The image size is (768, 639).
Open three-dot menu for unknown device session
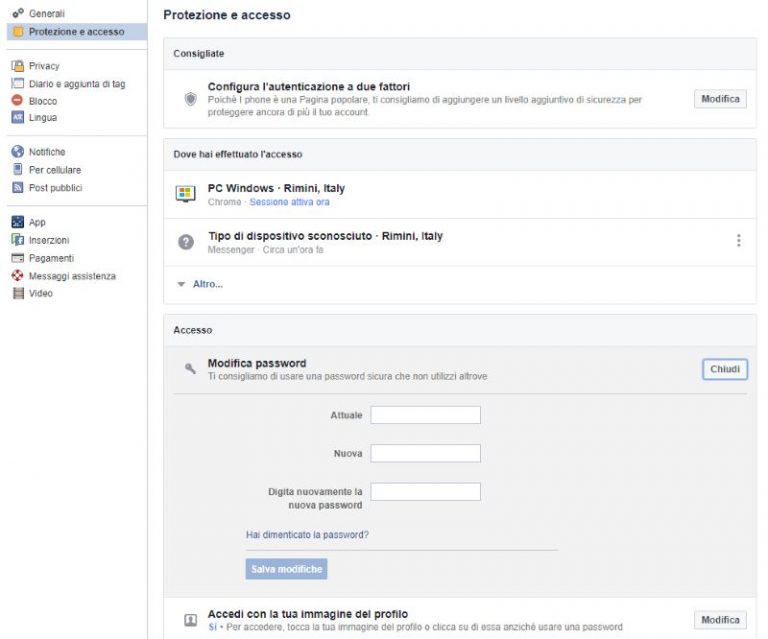738,241
